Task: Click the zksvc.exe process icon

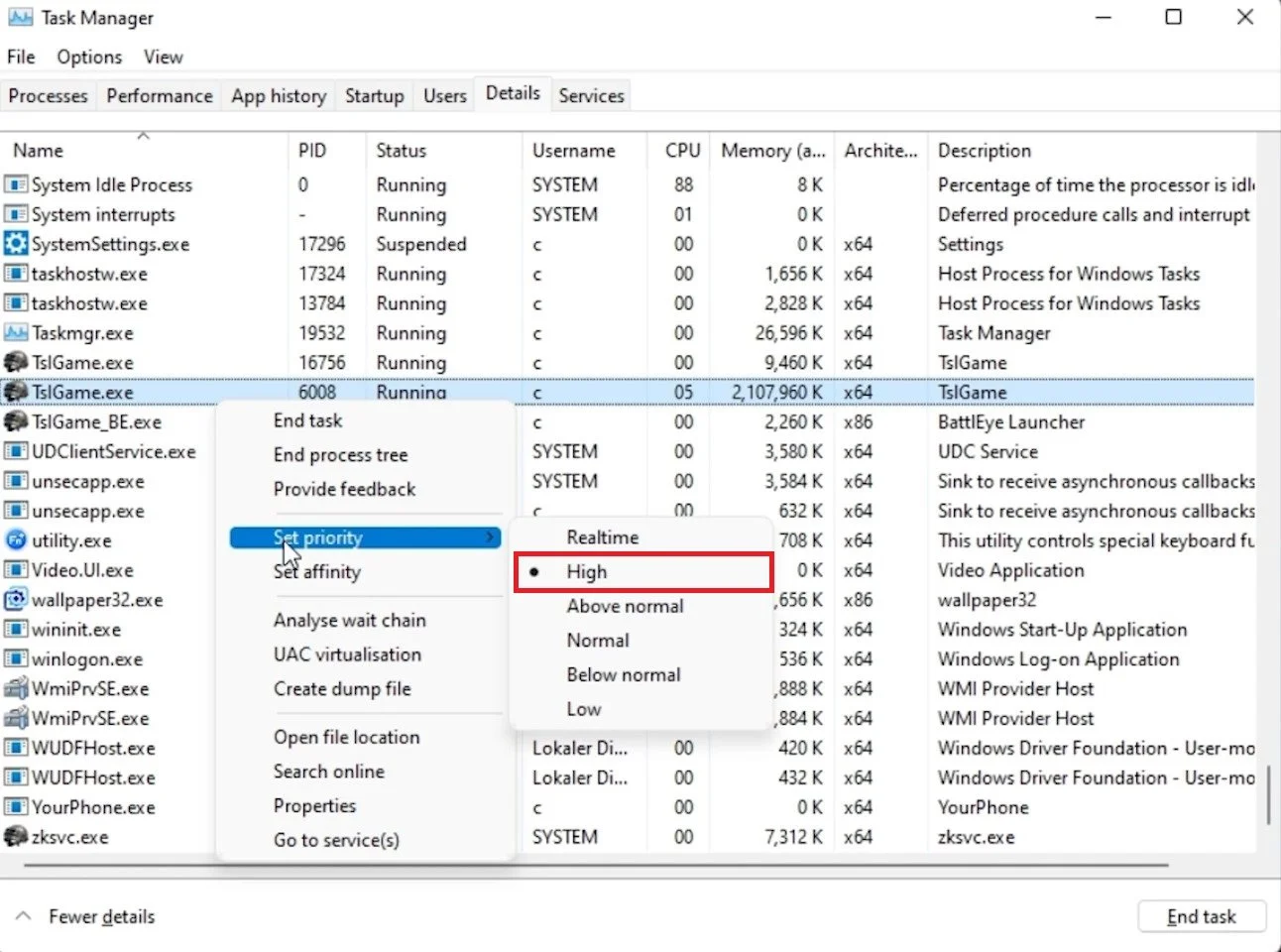Action: pos(16,837)
